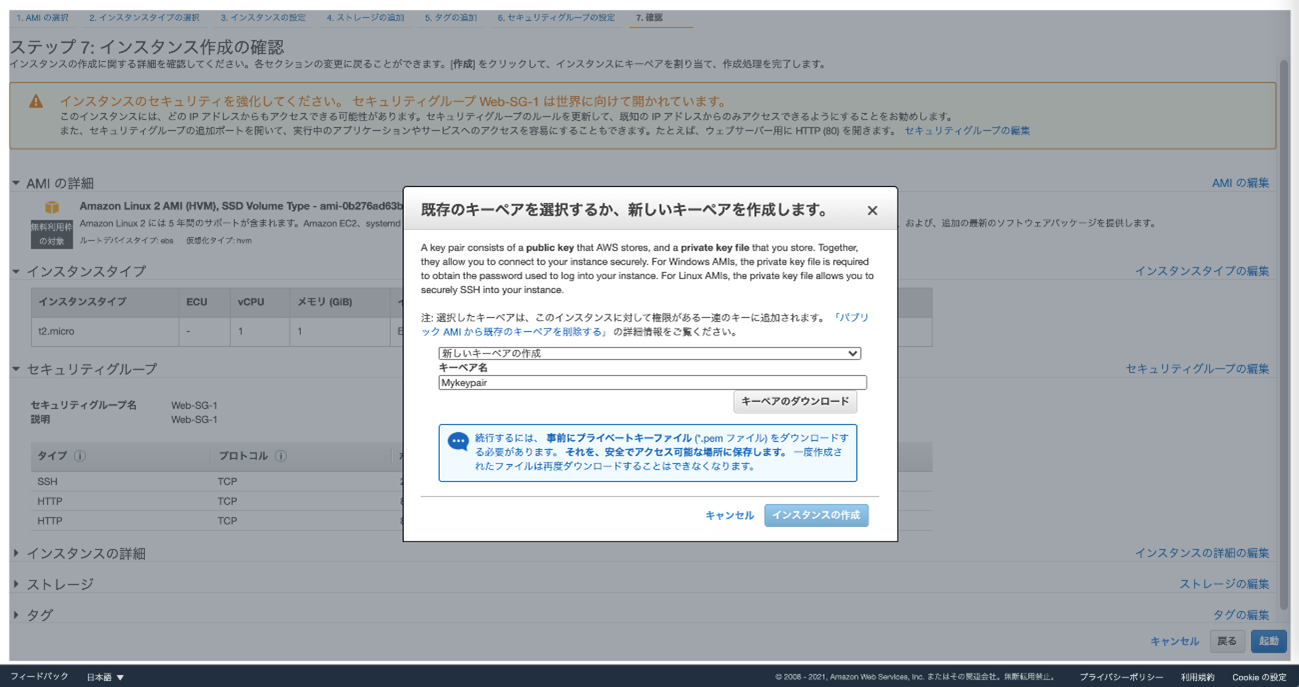This screenshot has height=687, width=1299.
Task: Click インスタンスの作成 button in dialog
Action: (x=816, y=515)
